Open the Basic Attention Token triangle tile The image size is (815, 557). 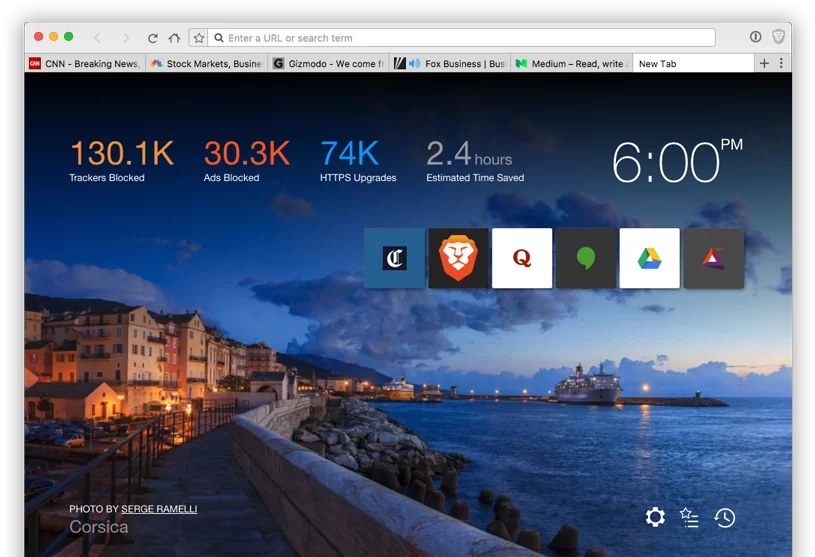(x=713, y=258)
